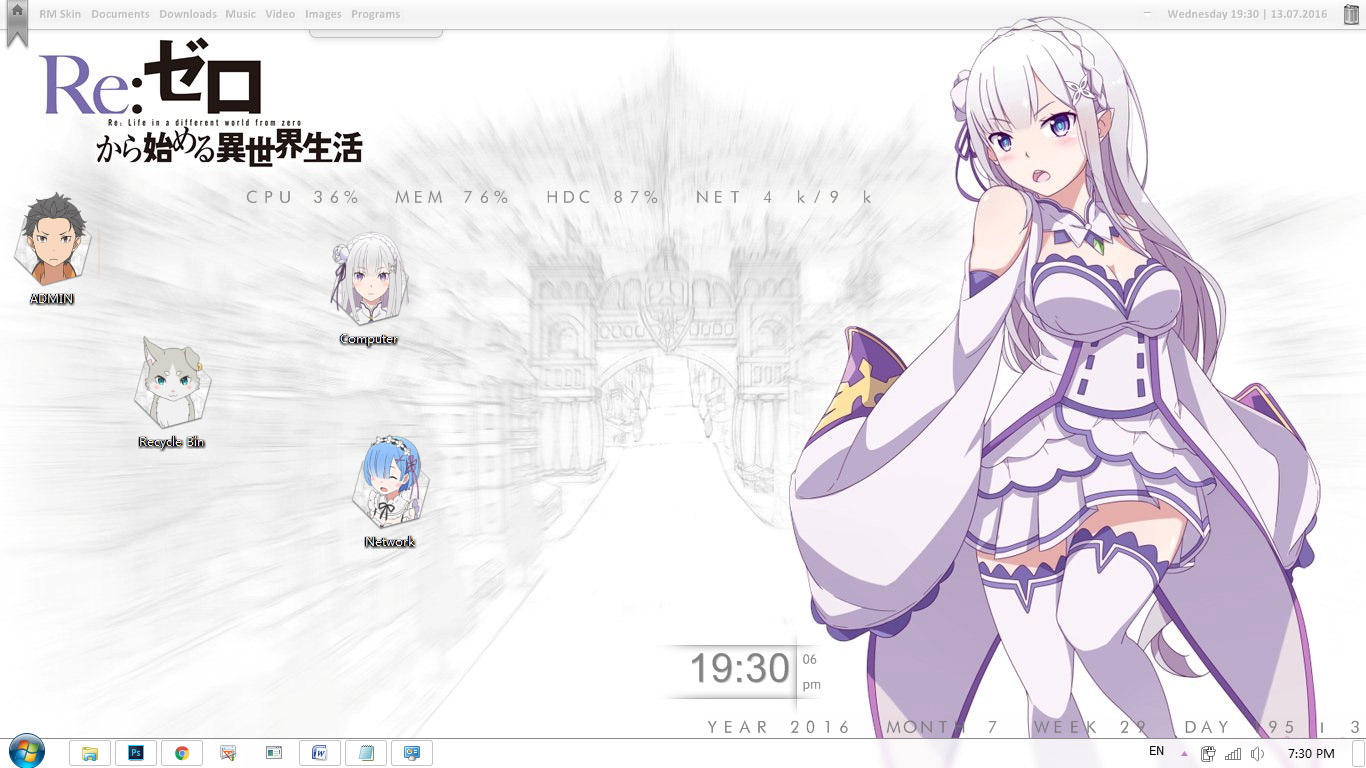Open Microsoft Word from the taskbar
Image resolution: width=1366 pixels, height=768 pixels.
(320, 752)
